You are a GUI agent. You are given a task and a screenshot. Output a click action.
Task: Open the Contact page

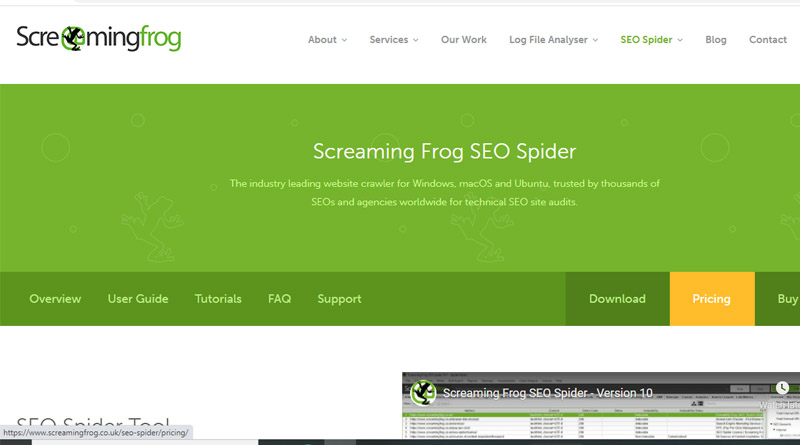[768, 40]
